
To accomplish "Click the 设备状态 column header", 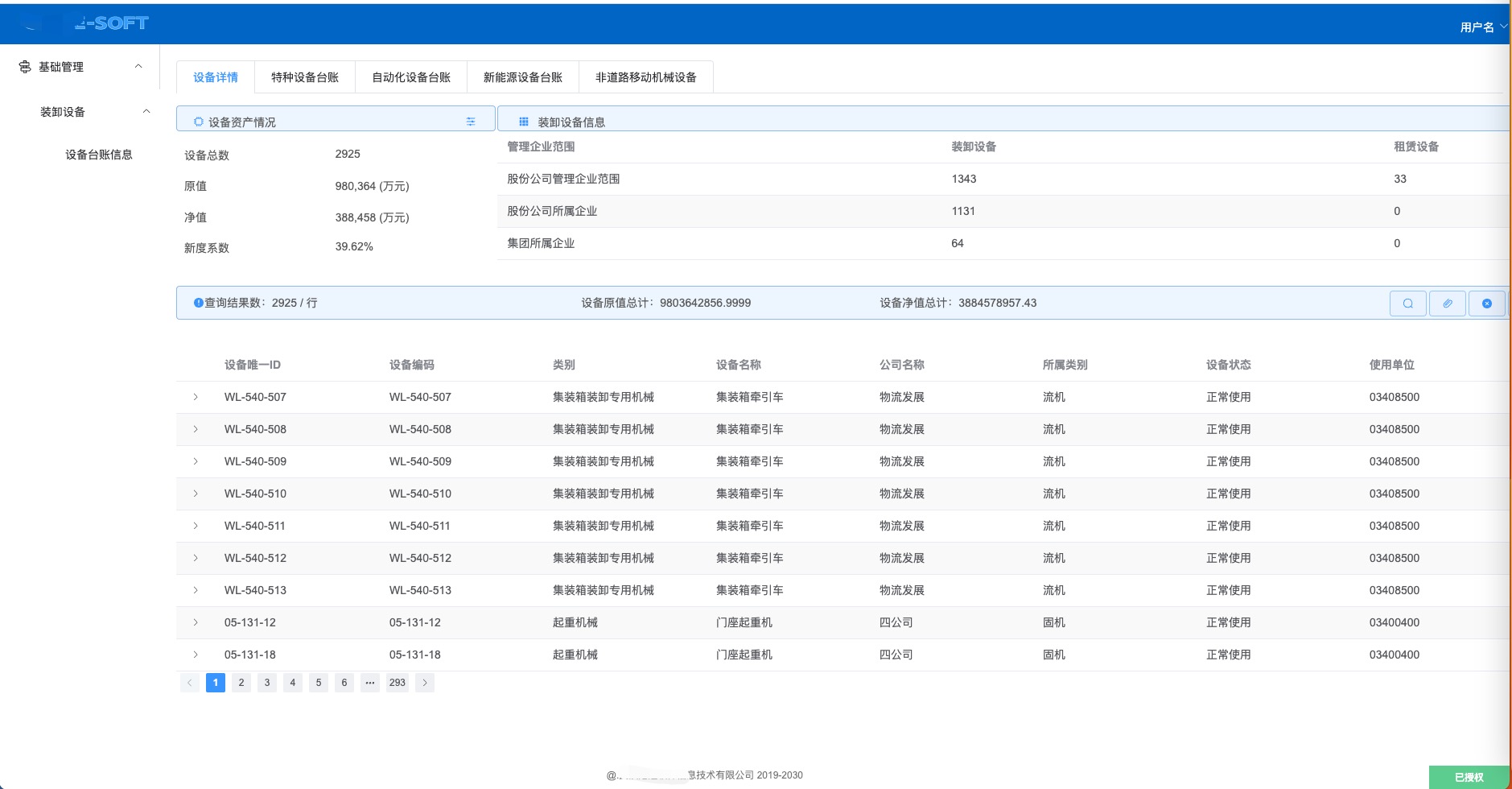I will 1229,365.
